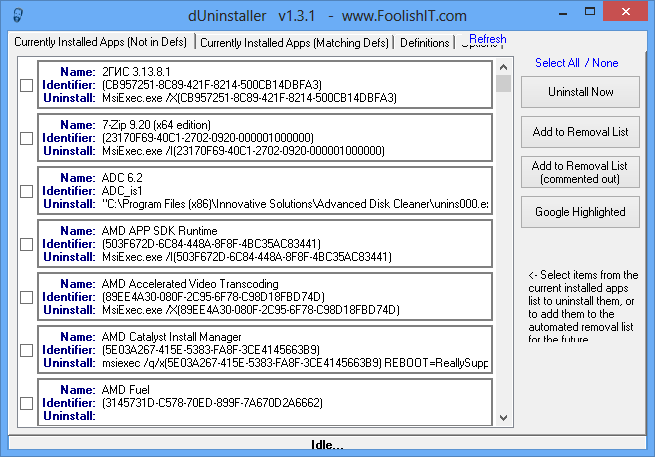Viewport: 655px width, 457px height.
Task: Click the 7-Zip 9.20 (x64 edition) name
Action: click(156, 125)
